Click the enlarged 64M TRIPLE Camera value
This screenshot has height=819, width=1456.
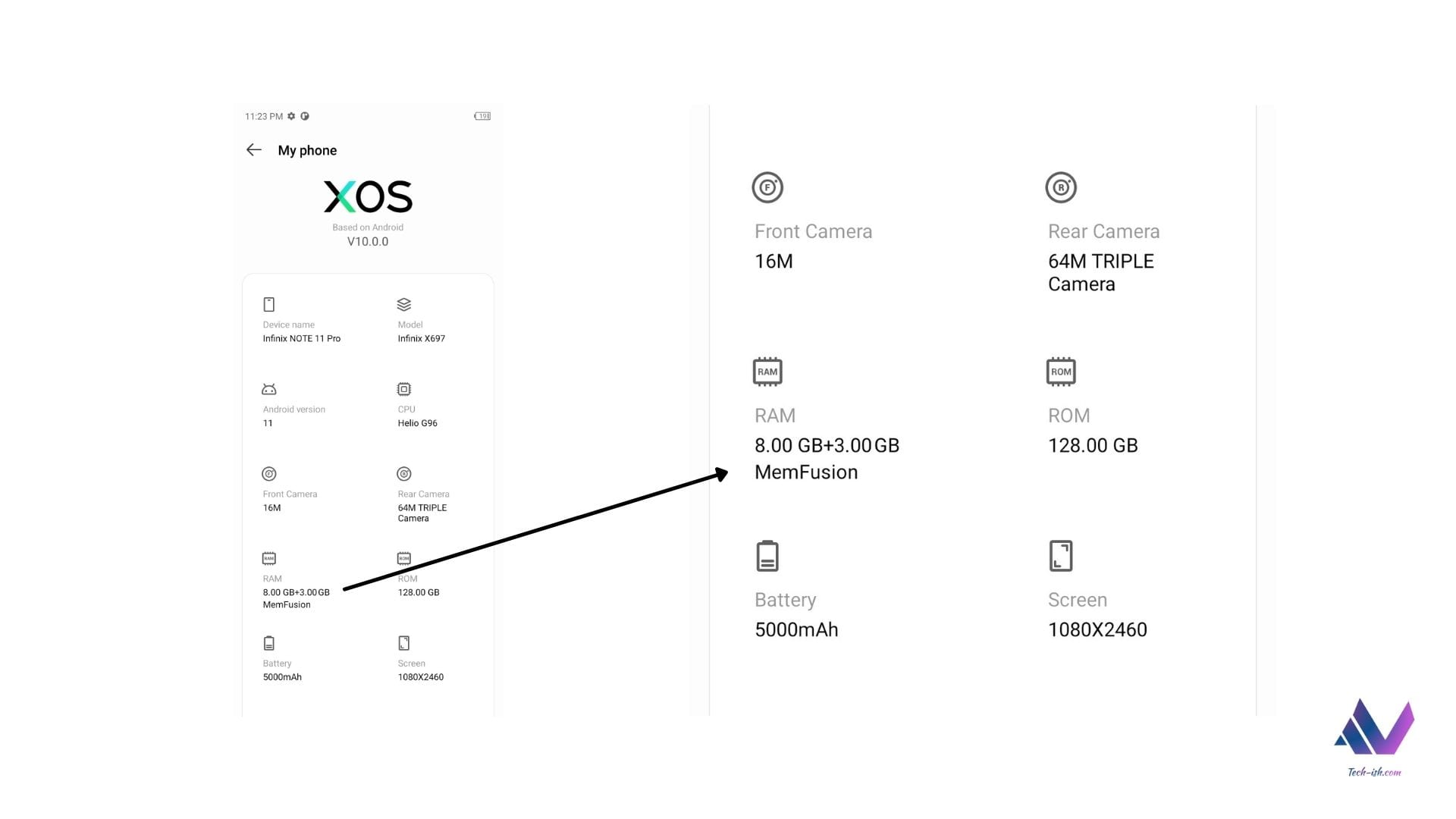click(1101, 273)
